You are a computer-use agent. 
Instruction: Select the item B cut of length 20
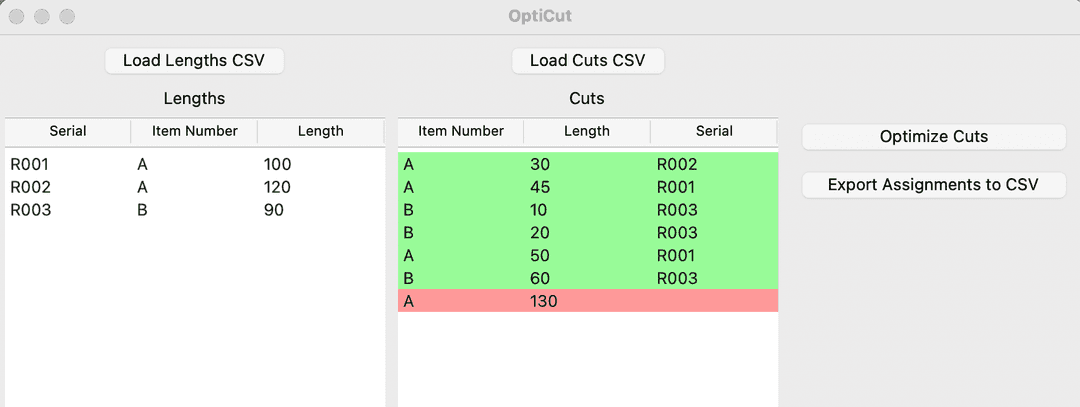[587, 233]
